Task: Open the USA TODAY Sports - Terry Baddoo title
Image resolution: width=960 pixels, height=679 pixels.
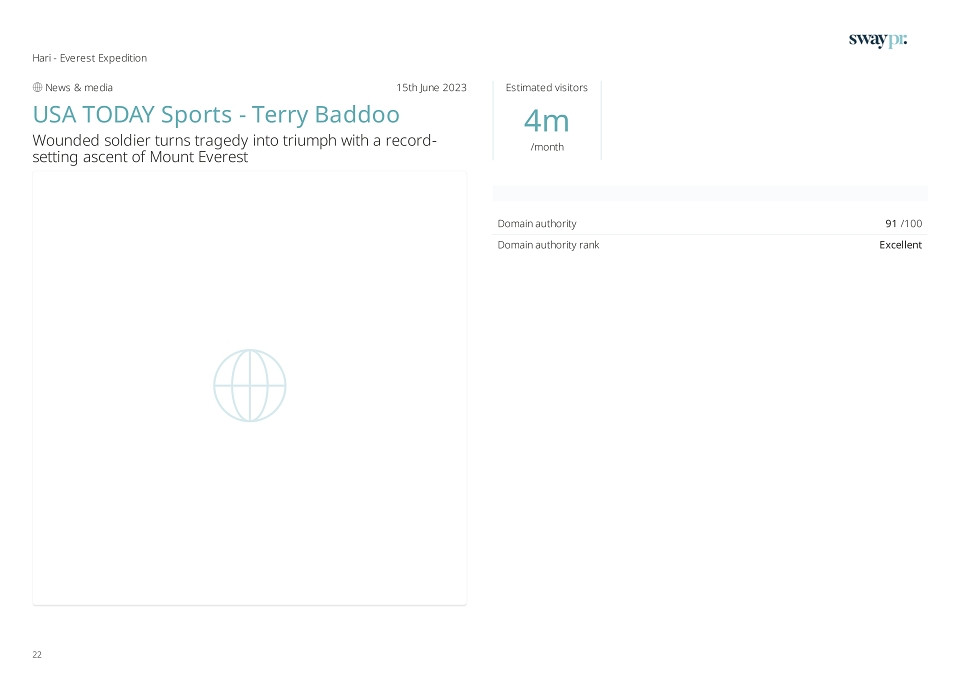Action: coord(216,114)
